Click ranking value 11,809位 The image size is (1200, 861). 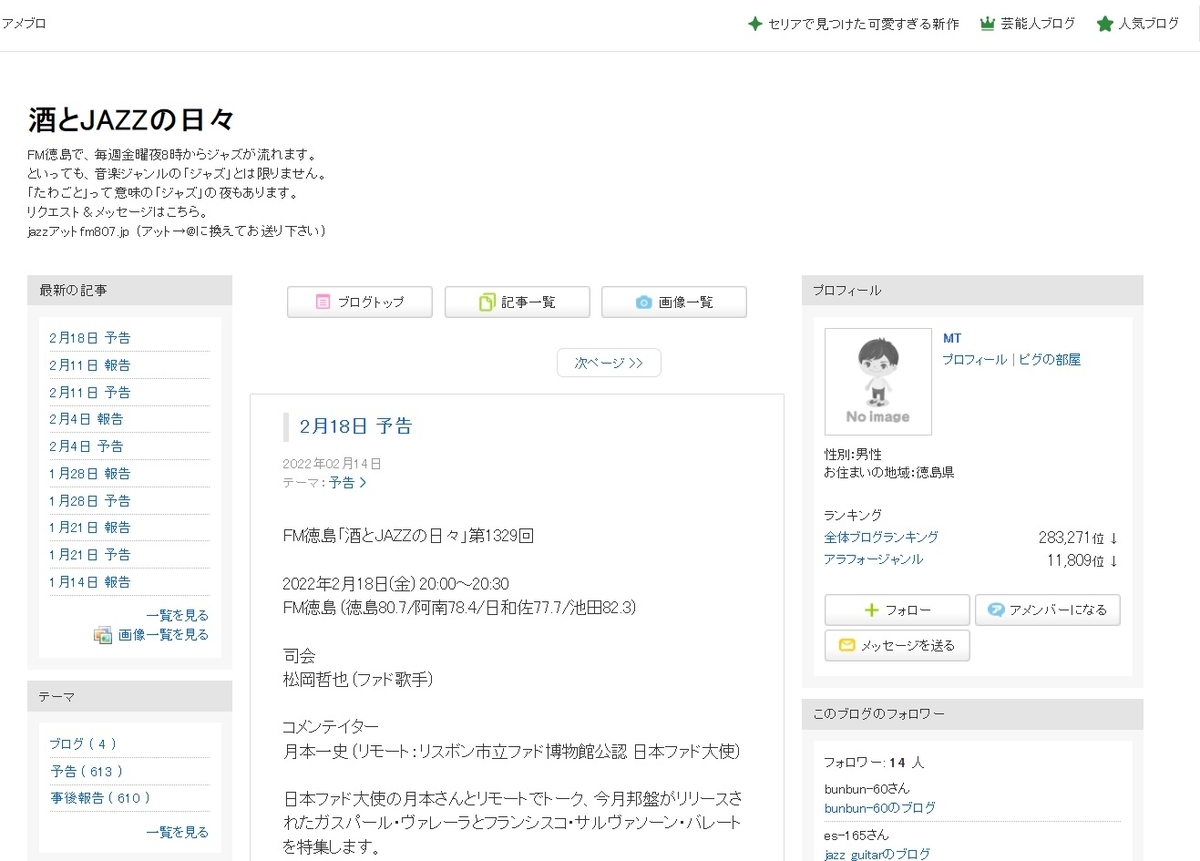point(1075,560)
